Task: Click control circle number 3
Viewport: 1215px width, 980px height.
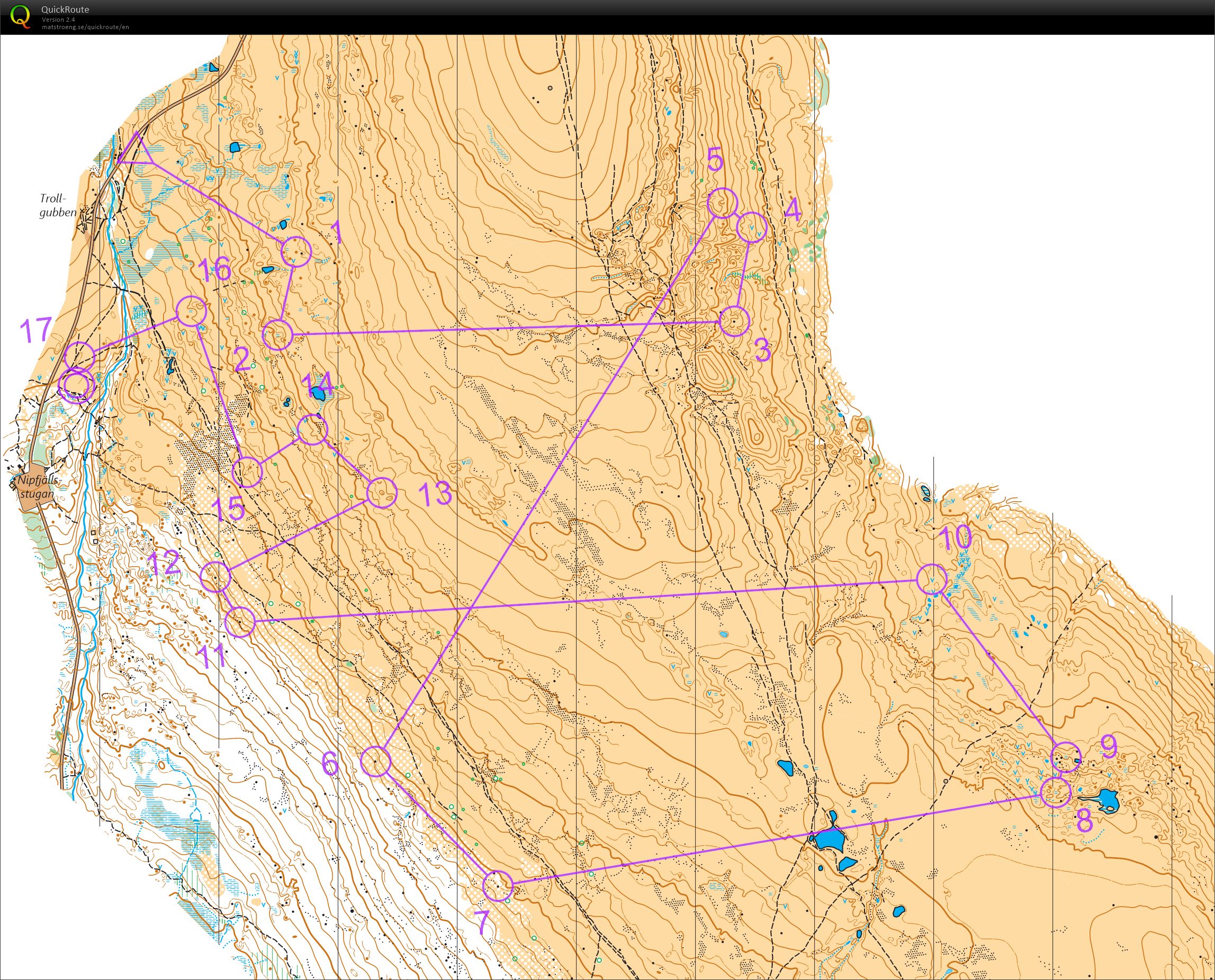Action: coord(734,321)
